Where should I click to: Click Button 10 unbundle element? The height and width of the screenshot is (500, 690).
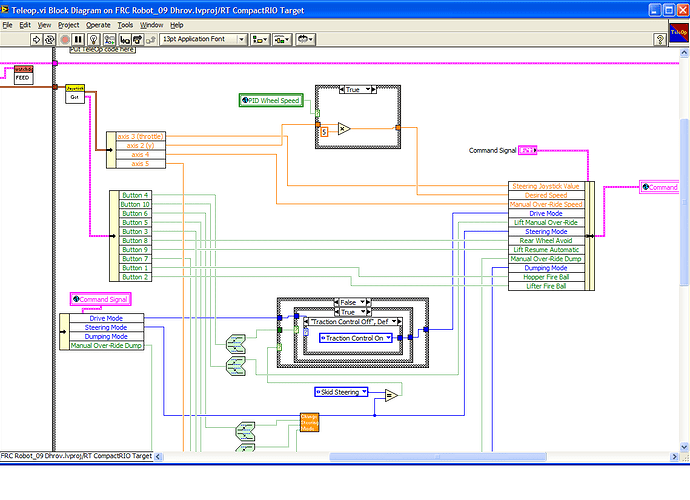click(135, 204)
